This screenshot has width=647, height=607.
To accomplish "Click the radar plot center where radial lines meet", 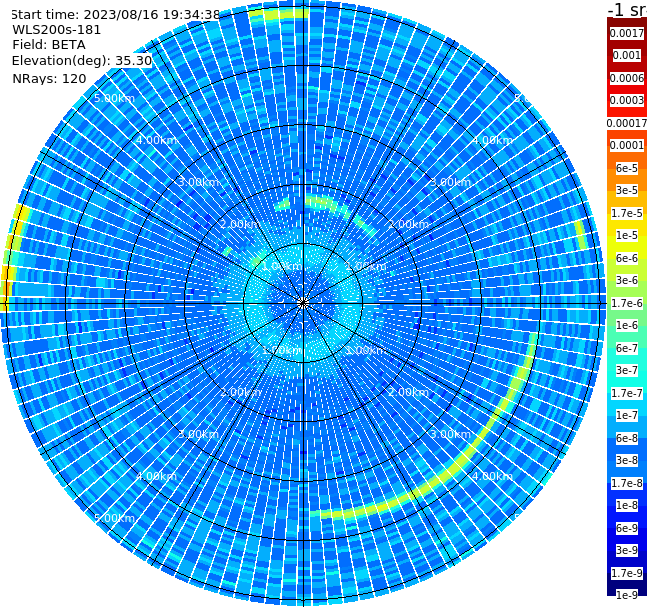I will tap(303, 303).
